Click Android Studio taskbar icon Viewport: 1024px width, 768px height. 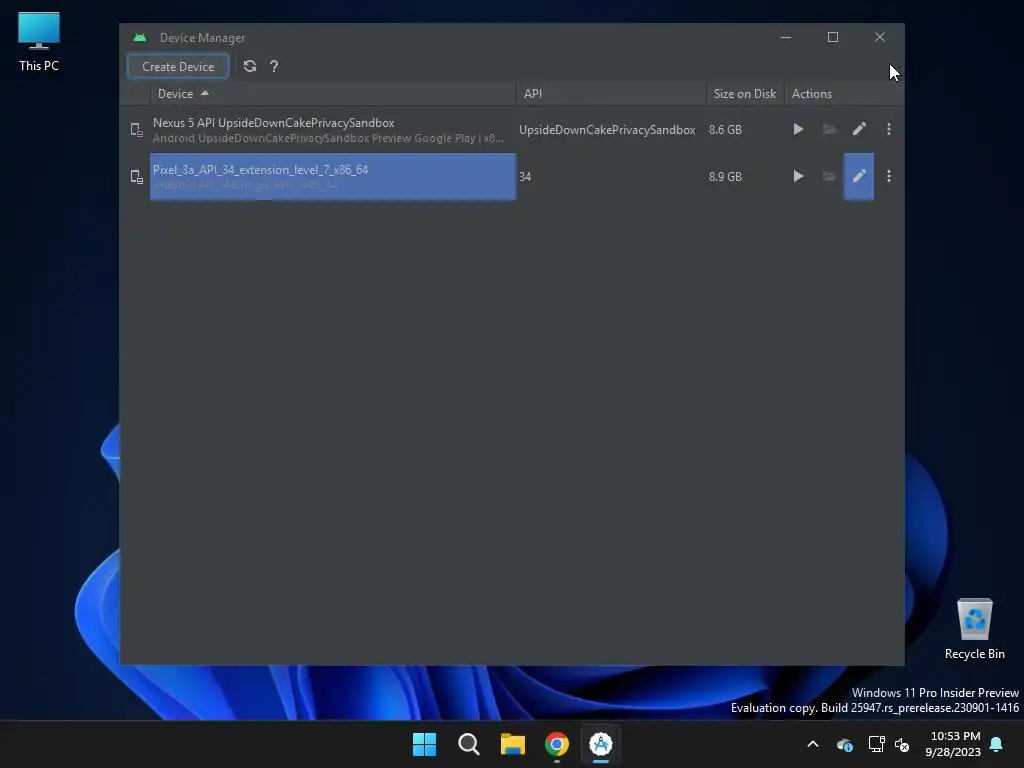601,744
